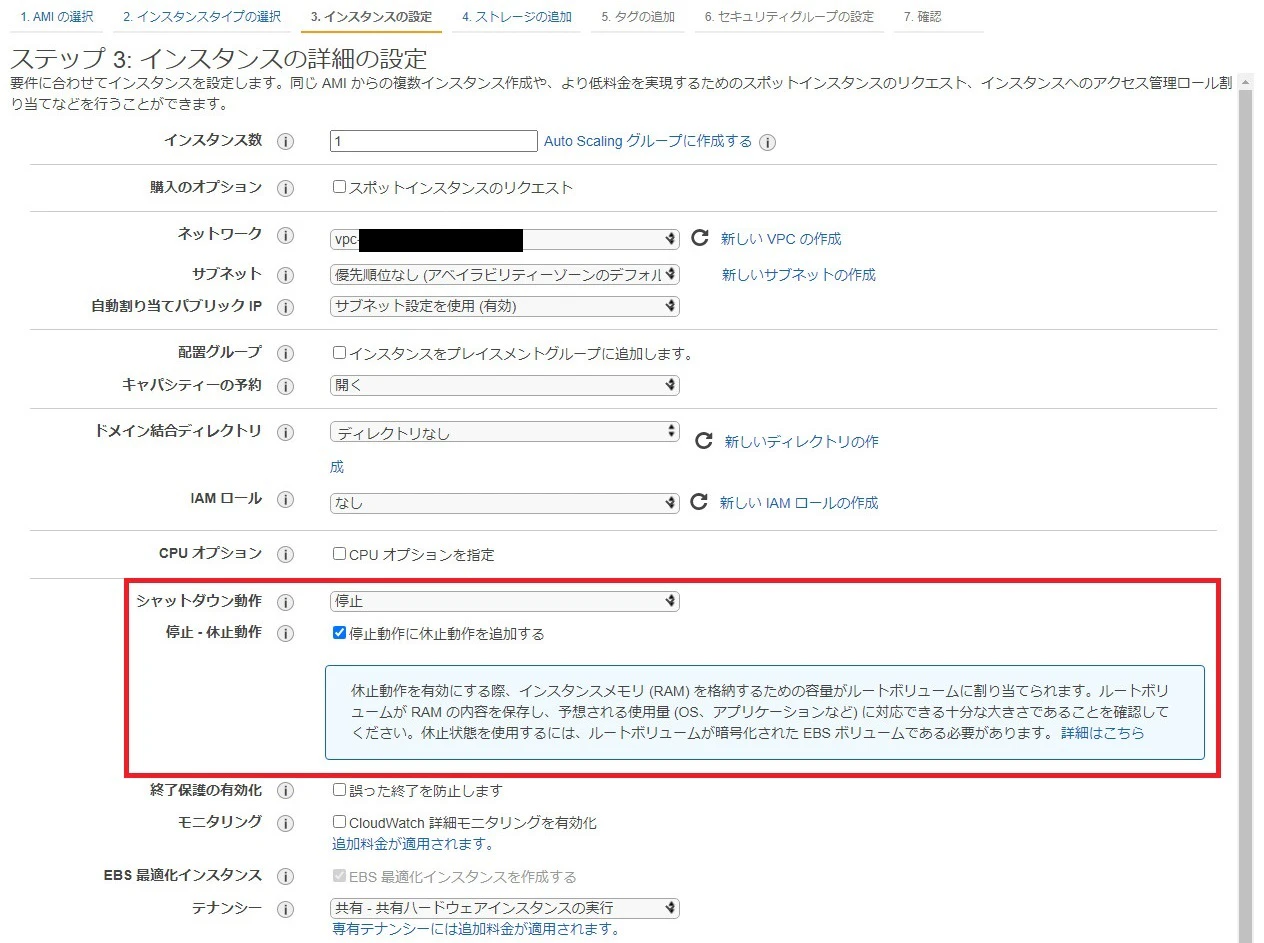Toggle EBS 最適化インスタンスを作成する checkbox
The height and width of the screenshot is (943, 1264).
339,876
